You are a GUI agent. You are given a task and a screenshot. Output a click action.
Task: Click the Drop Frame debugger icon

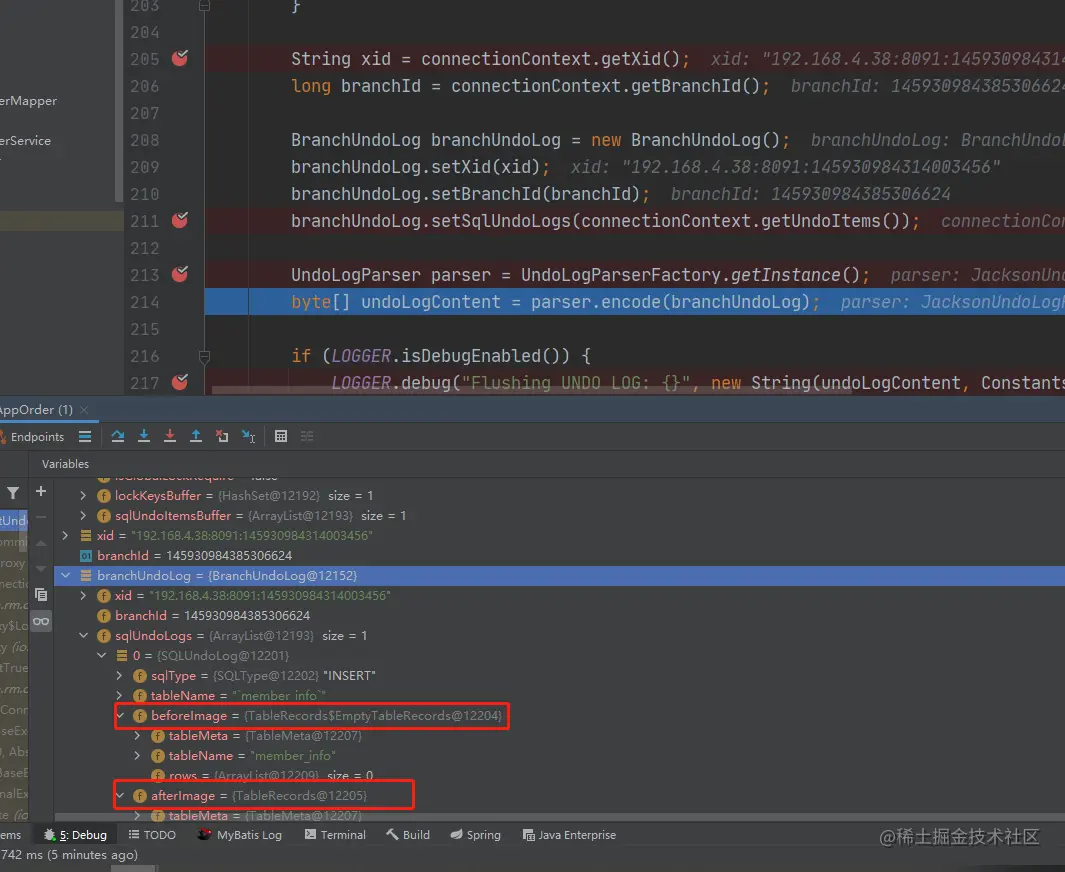(x=222, y=436)
